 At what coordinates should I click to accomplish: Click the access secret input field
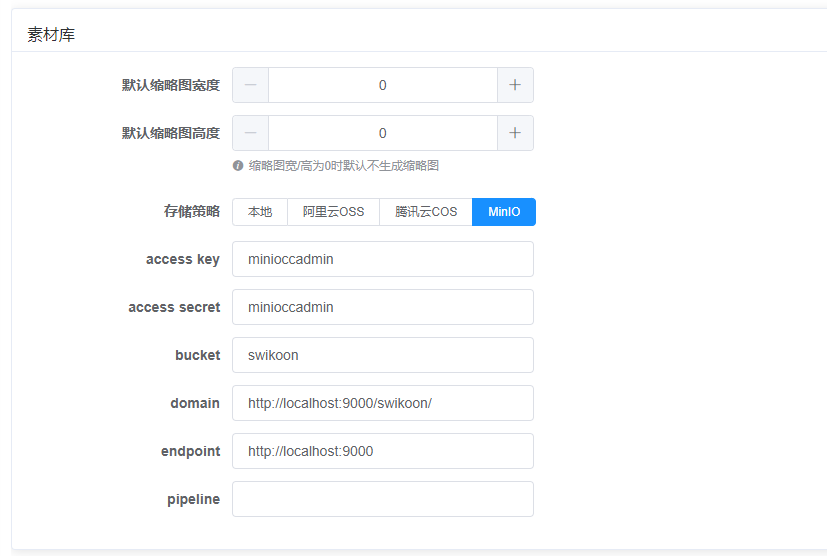[x=382, y=307]
